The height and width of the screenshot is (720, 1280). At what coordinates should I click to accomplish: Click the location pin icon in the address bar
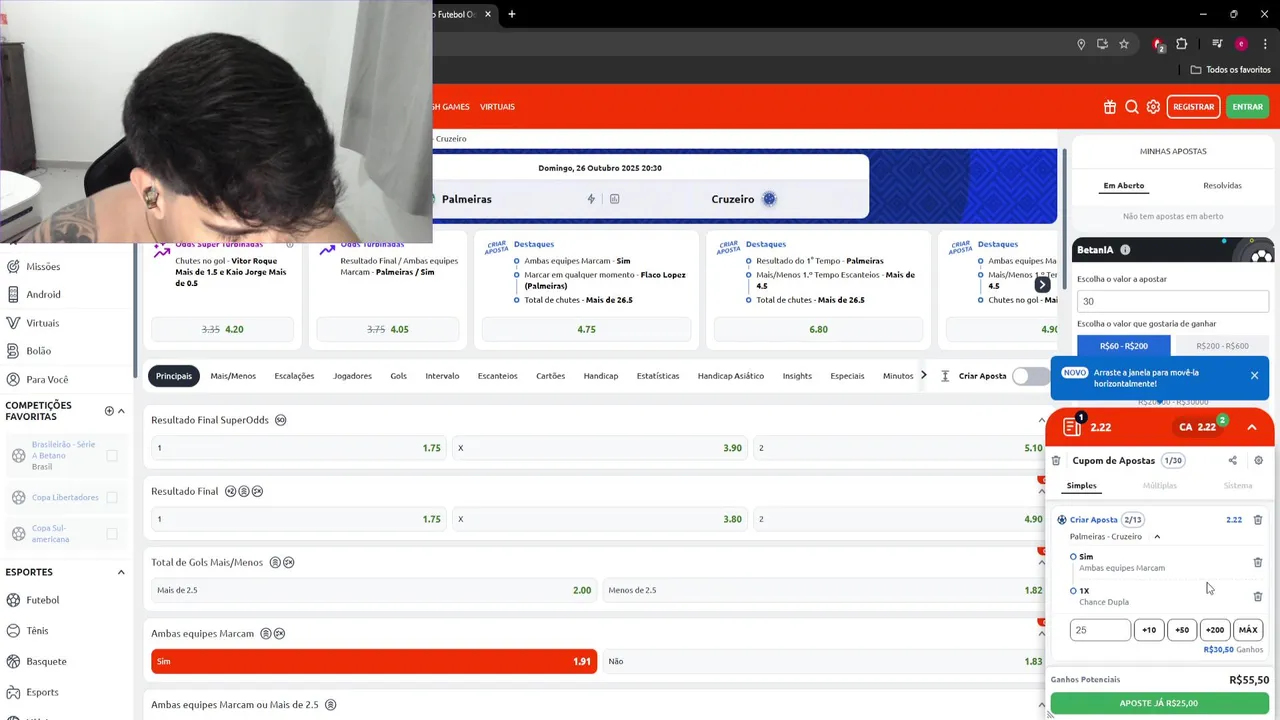[1081, 44]
